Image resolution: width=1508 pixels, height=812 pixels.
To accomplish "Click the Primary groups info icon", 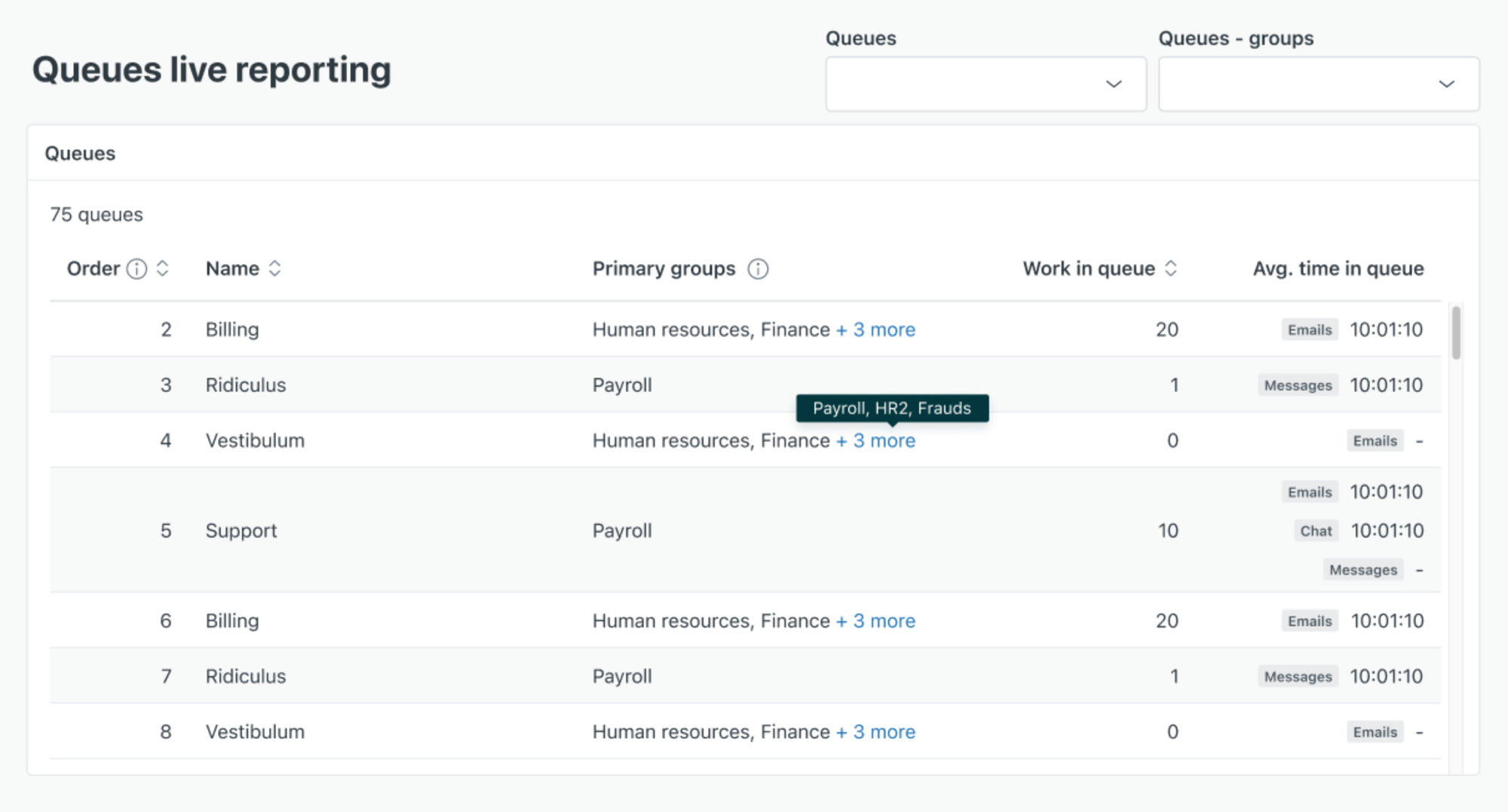I will click(x=758, y=269).
